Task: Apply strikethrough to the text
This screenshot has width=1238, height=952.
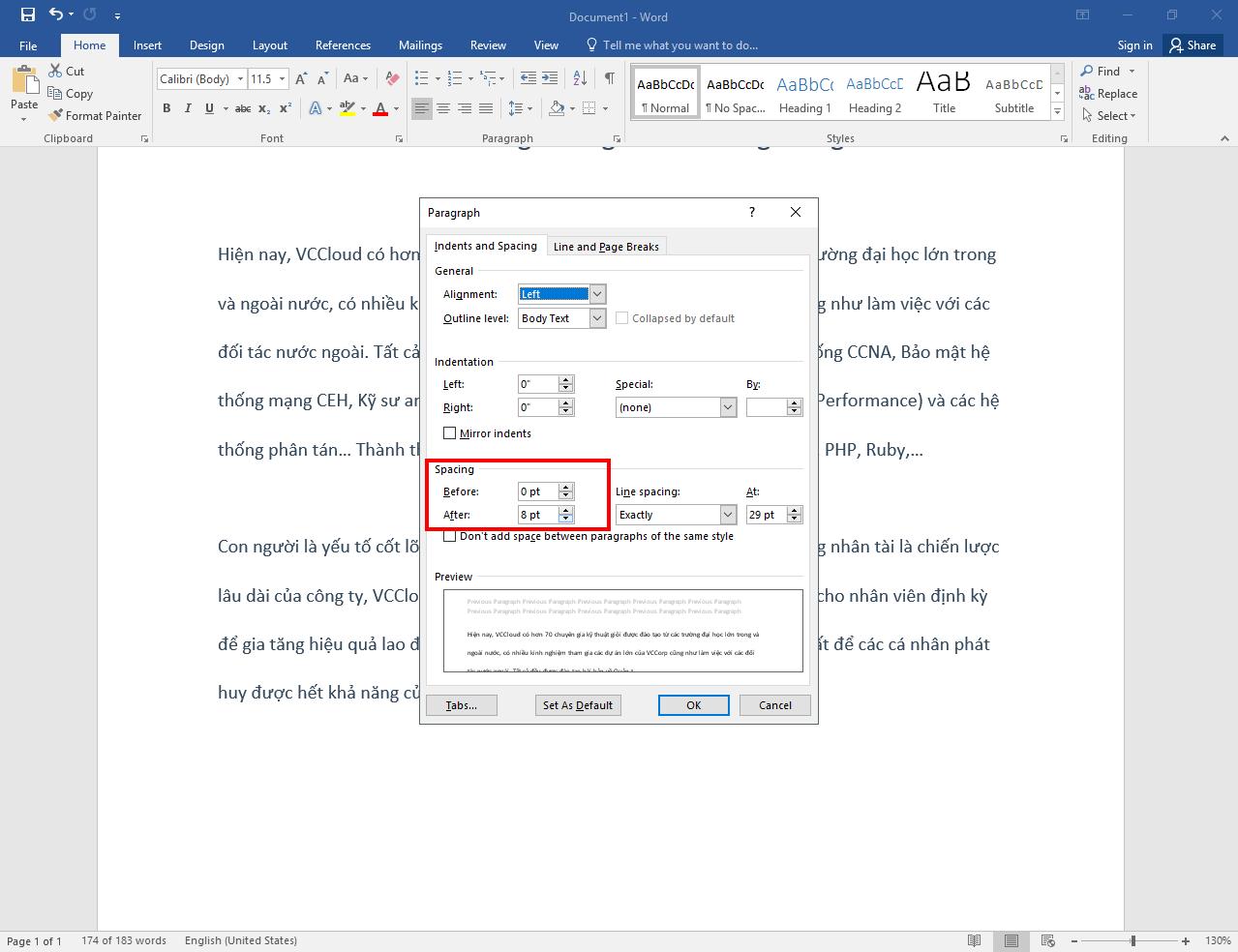Action: pyautogui.click(x=243, y=108)
